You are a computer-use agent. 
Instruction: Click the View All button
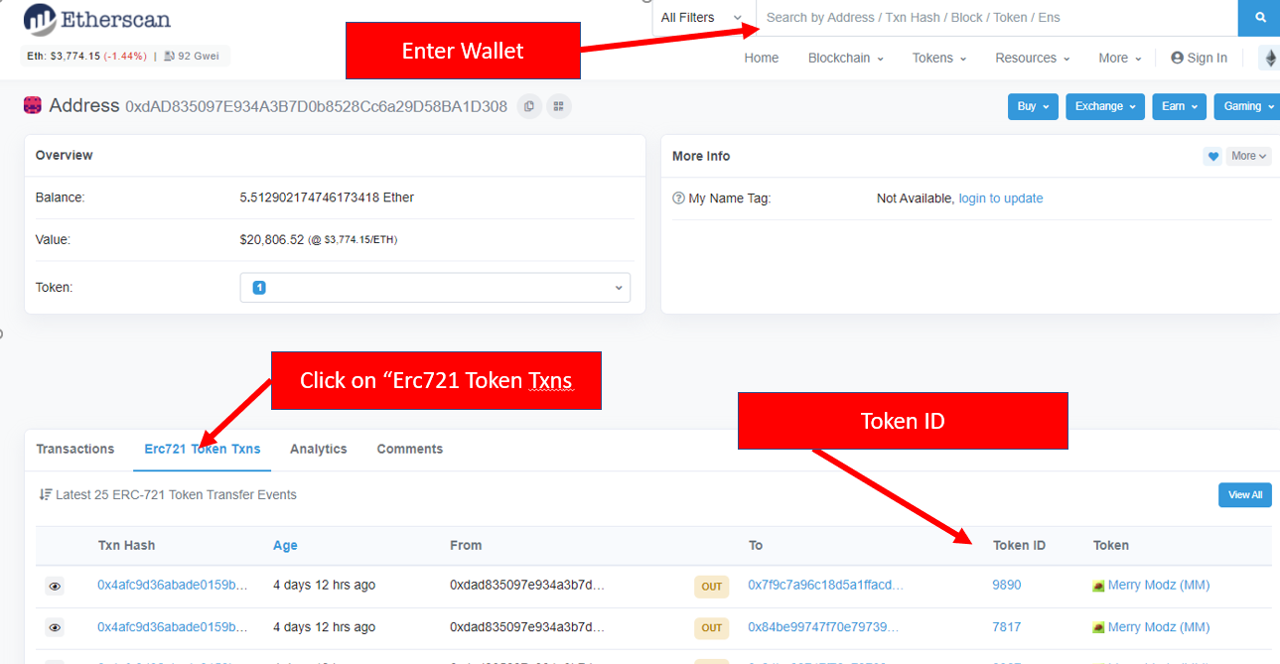click(x=1245, y=495)
